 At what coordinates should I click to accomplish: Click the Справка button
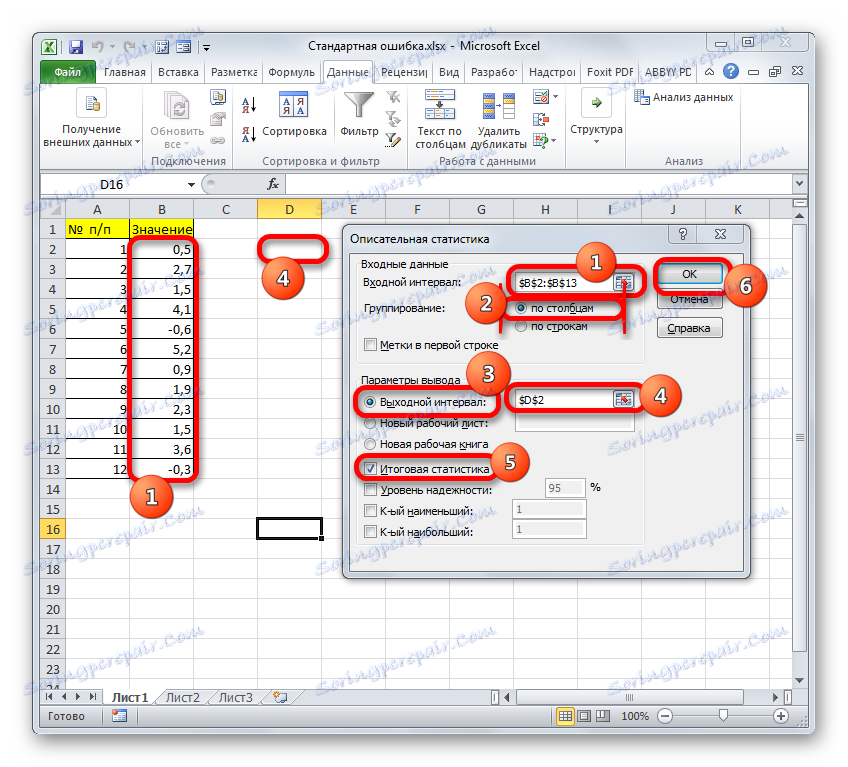(689, 328)
